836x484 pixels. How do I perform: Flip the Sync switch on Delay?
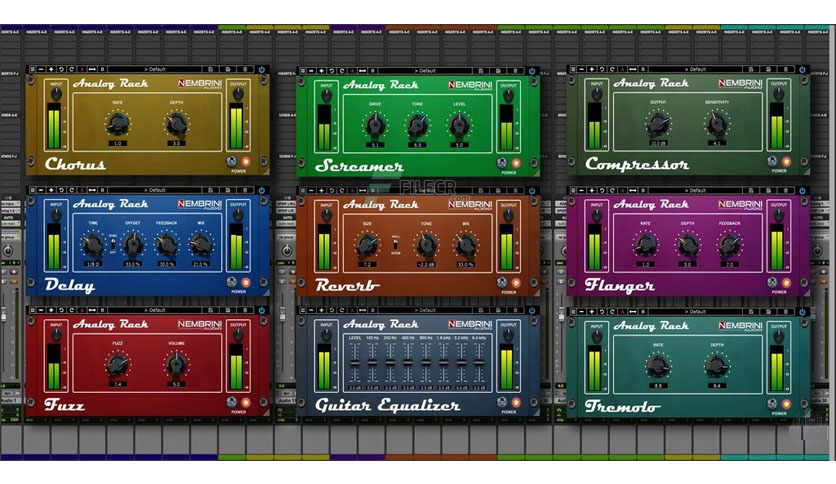coord(113,244)
